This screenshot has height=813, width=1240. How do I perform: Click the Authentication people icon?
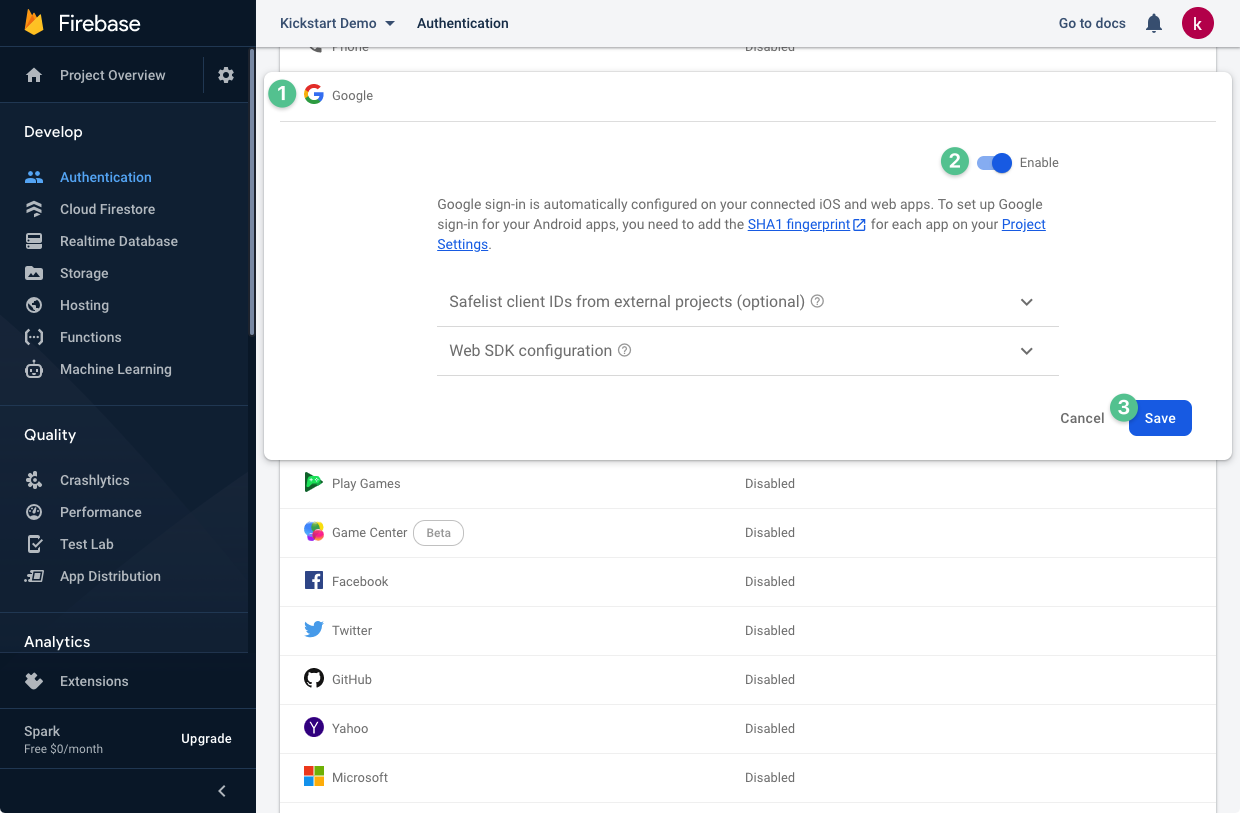(34, 177)
